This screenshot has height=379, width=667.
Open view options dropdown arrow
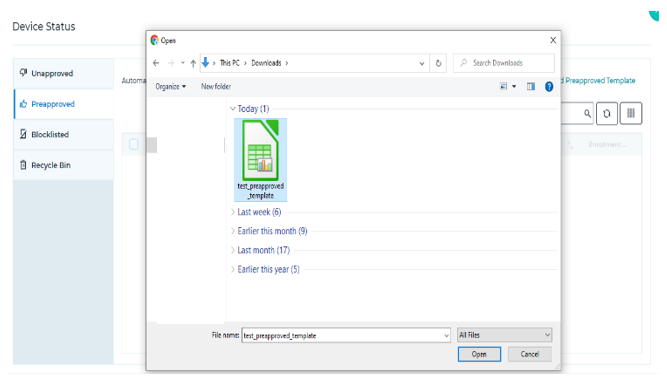[x=514, y=86]
